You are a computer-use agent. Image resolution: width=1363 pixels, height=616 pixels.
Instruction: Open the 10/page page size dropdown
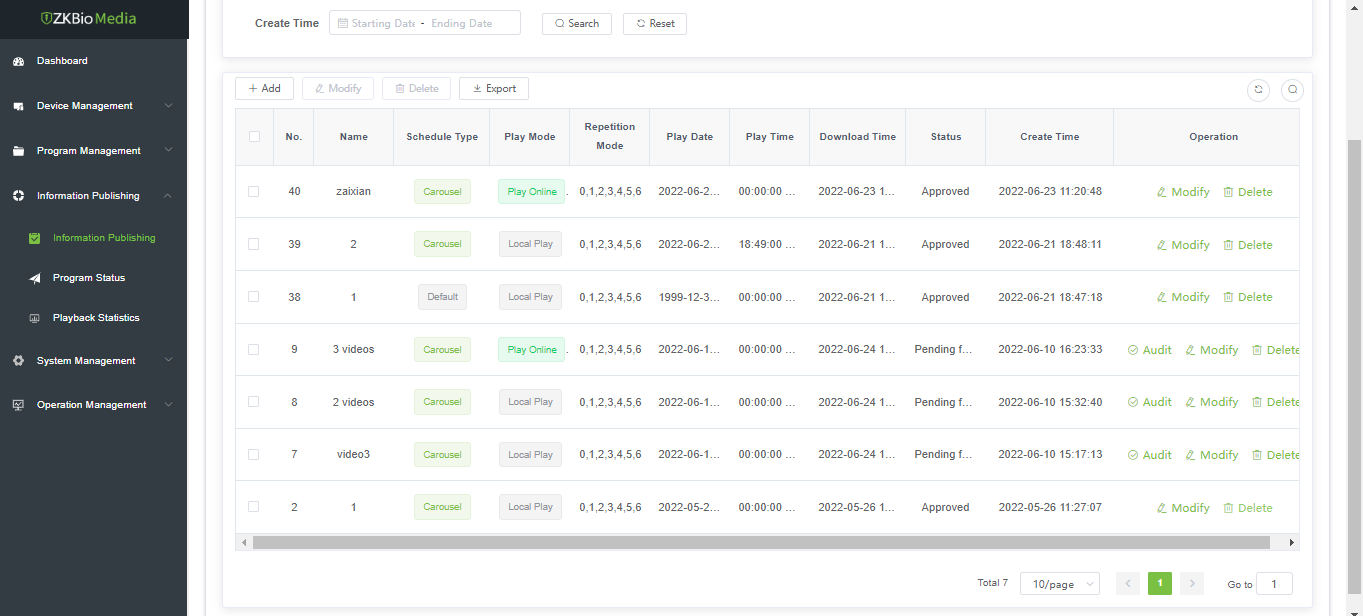pos(1059,584)
